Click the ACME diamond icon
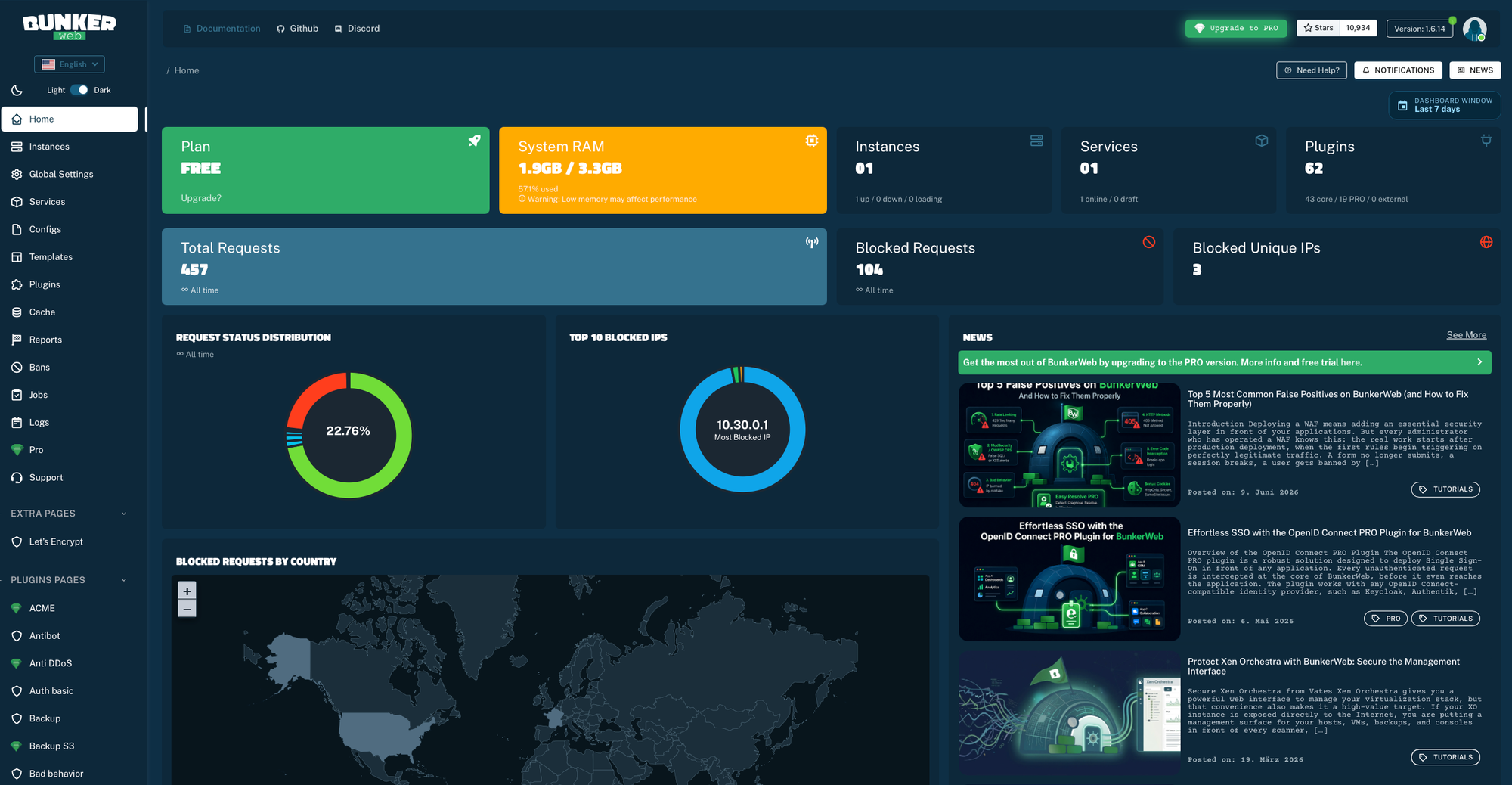 click(x=17, y=608)
